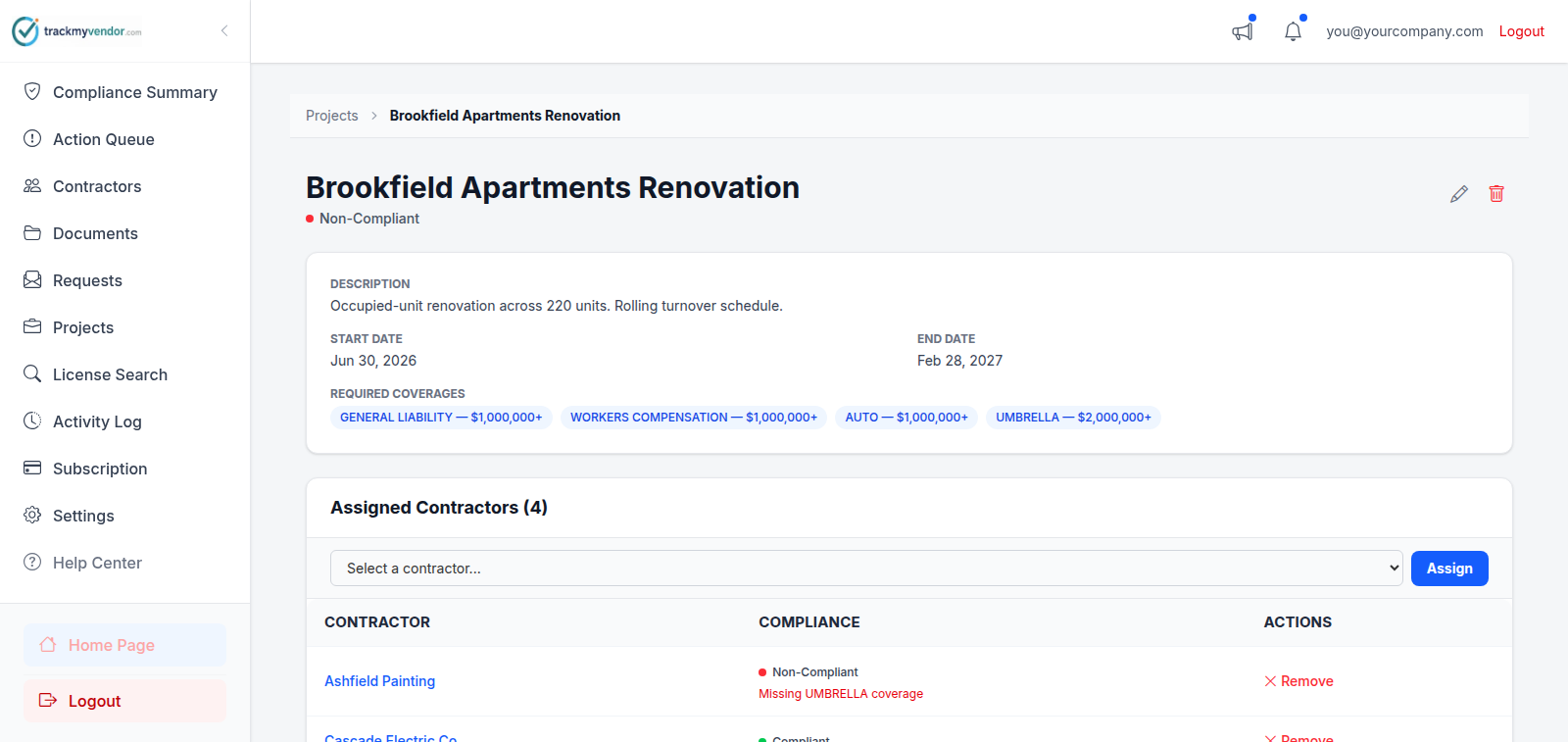Screen dimensions: 1568x742
Task: Select Projects in the sidebar
Action: [83, 327]
